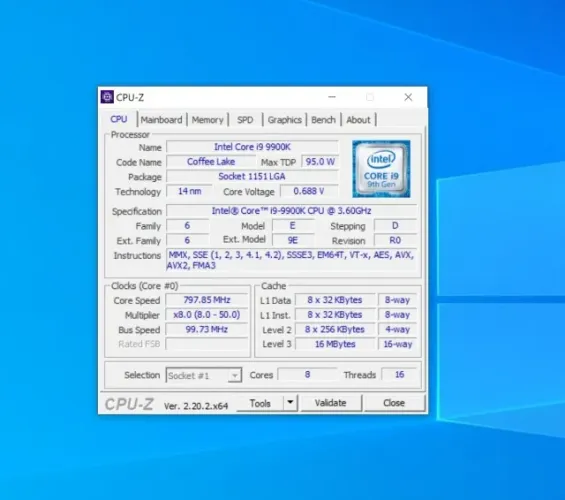The image size is (565, 500).
Task: Click the Tools button
Action: pos(260,403)
